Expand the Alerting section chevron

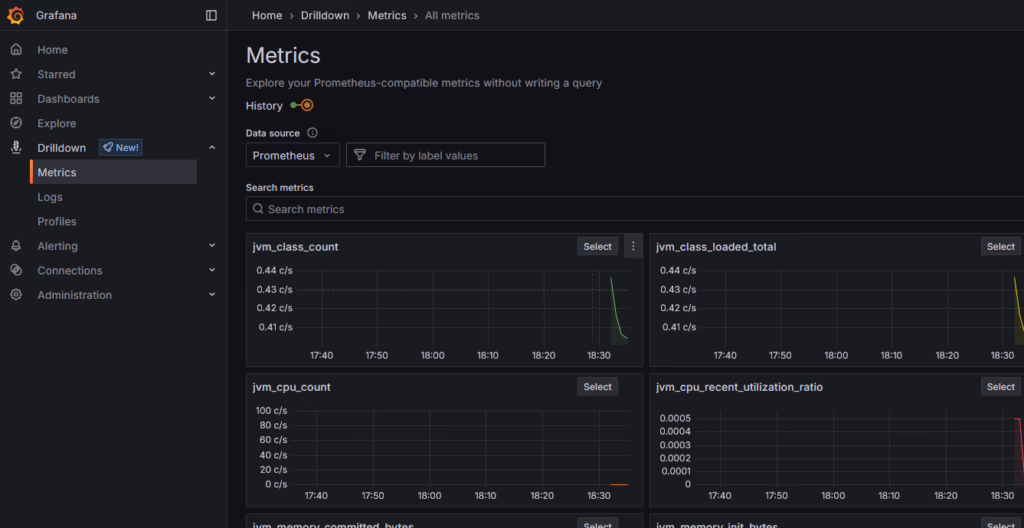tap(212, 246)
